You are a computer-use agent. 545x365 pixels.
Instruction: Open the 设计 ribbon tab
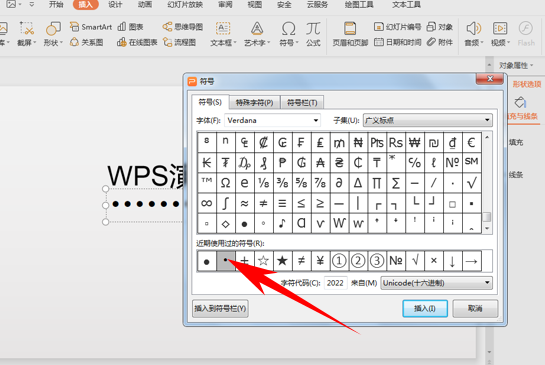[115, 5]
